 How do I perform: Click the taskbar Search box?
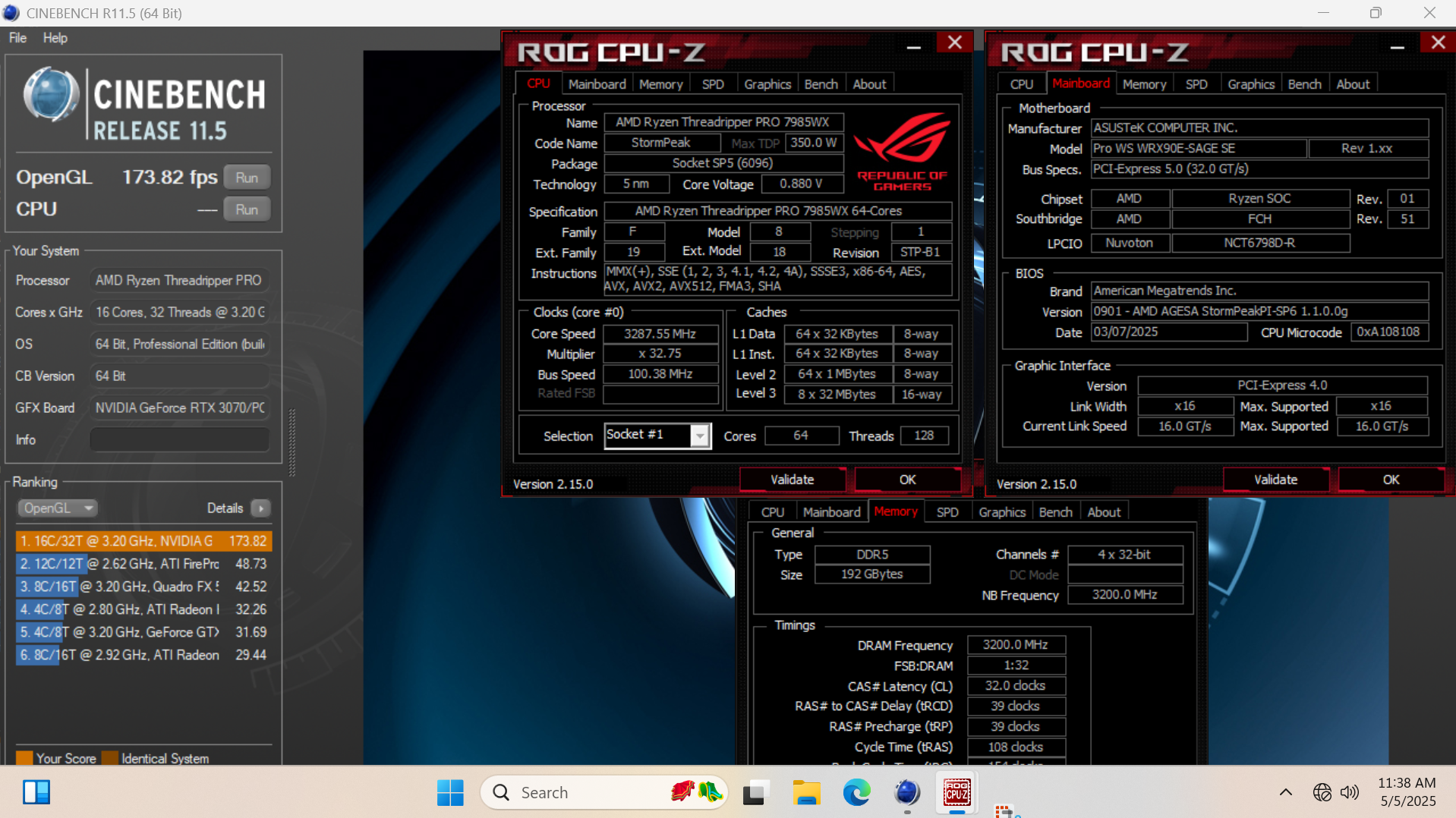604,793
